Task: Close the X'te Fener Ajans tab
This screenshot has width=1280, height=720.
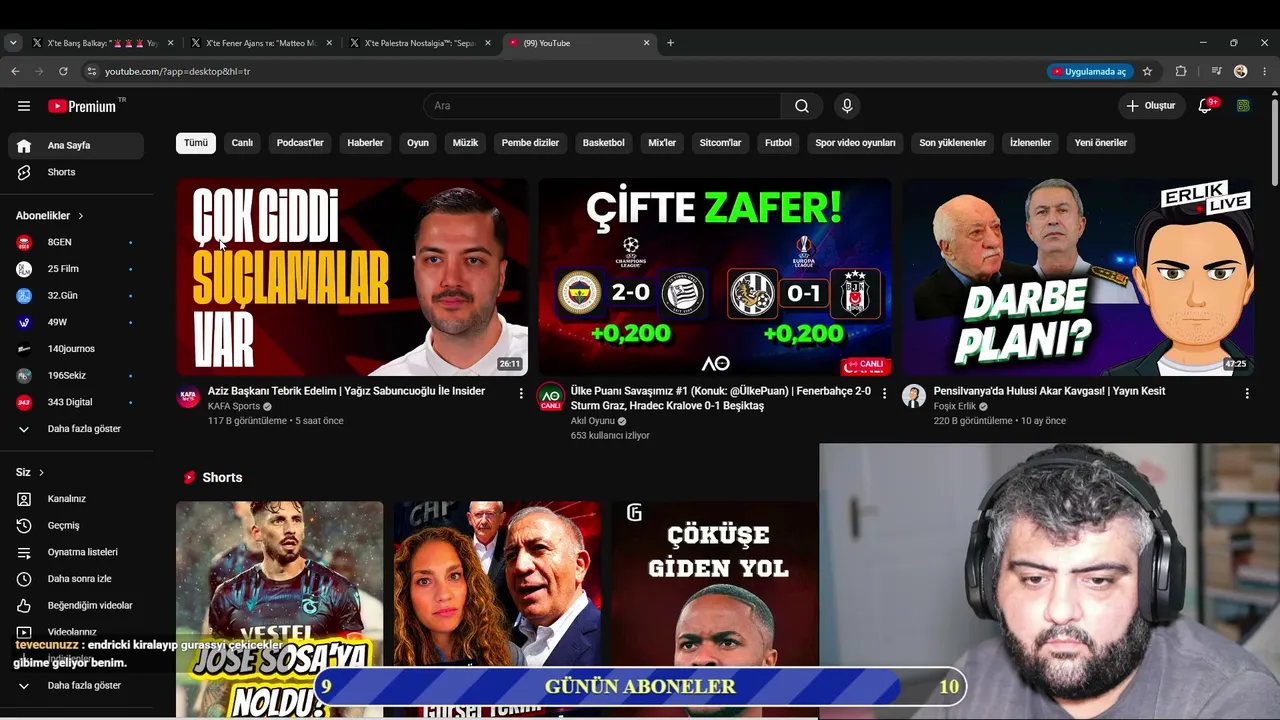Action: pos(328,43)
